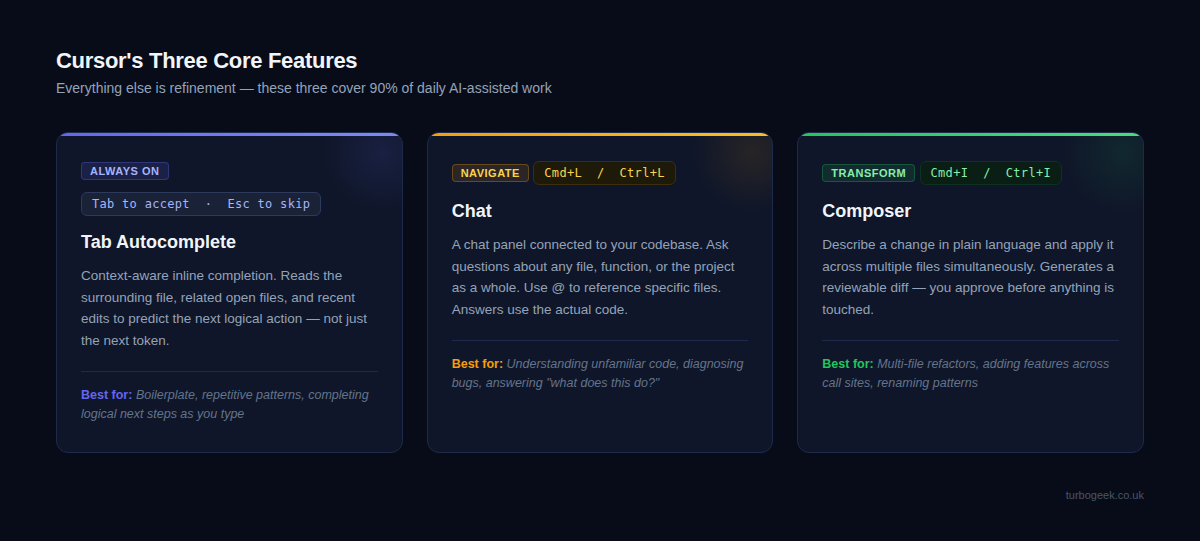The image size is (1200, 541).
Task: Select the ALWAYS ON badge
Action: (125, 171)
